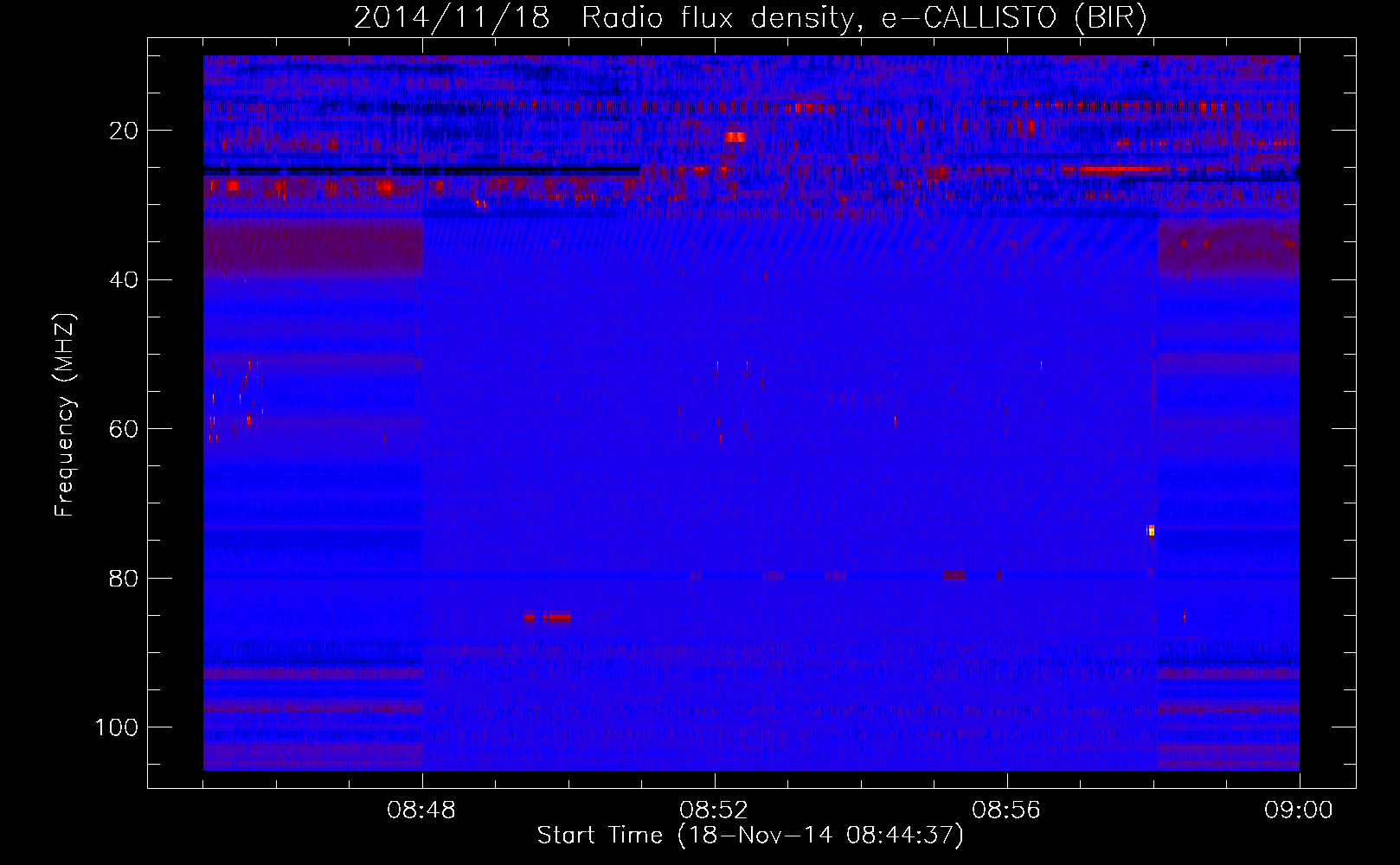The height and width of the screenshot is (865, 1400).
Task: Click the red patch near 20 MHz at 08:52
Action: (735, 137)
